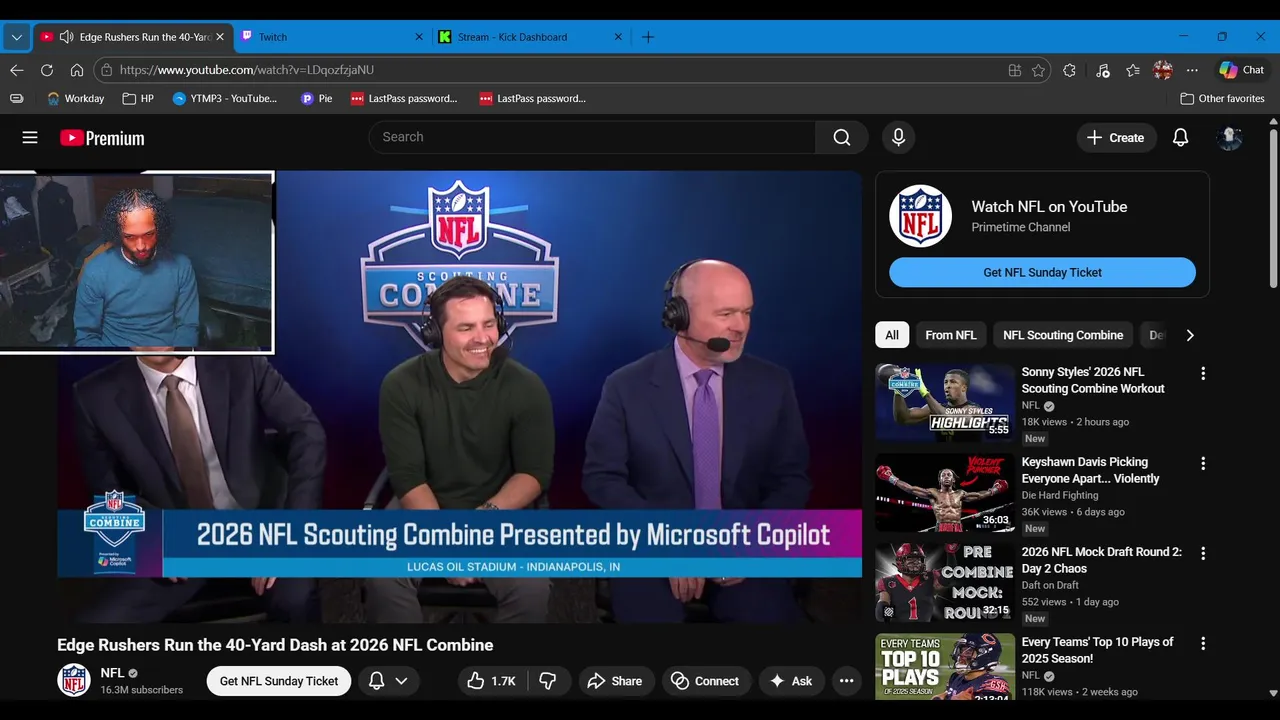Select the NFL Scouting Combine chip
Viewport: 1280px width, 720px height.
click(x=1063, y=335)
